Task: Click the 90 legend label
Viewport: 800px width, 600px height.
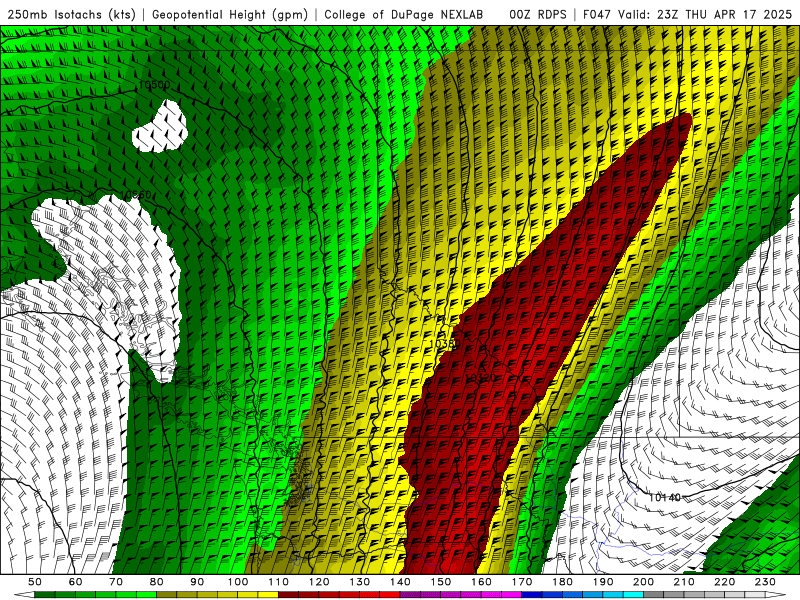Action: pos(197,582)
